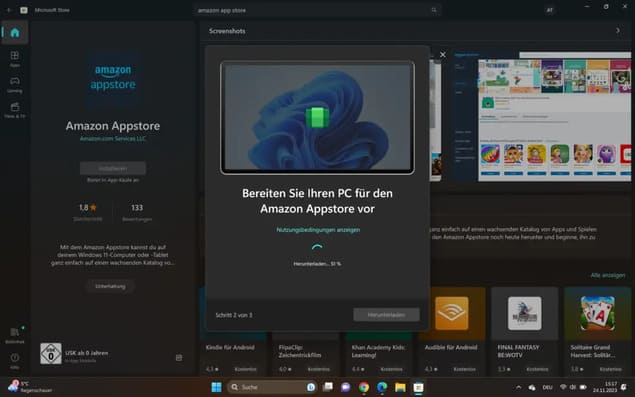Open File Explorer from the taskbar
Viewport: 635px width, 397px height.
click(x=400, y=387)
